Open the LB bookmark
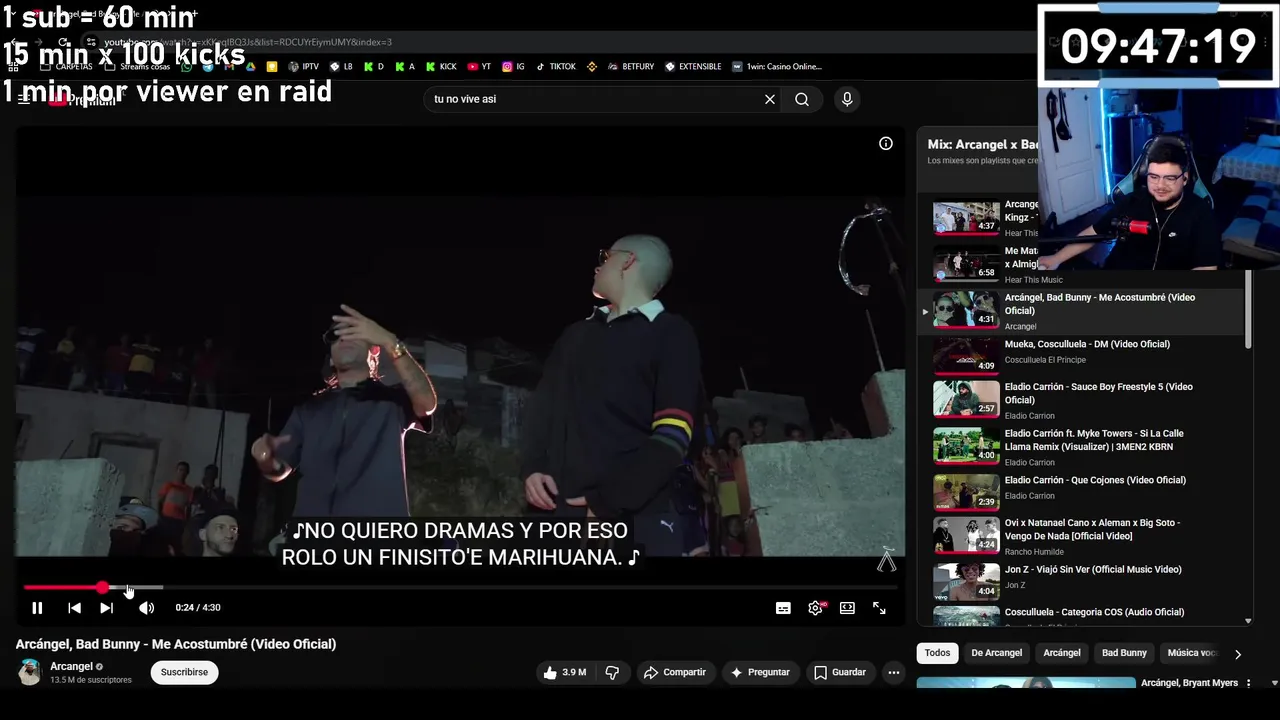 (340, 67)
